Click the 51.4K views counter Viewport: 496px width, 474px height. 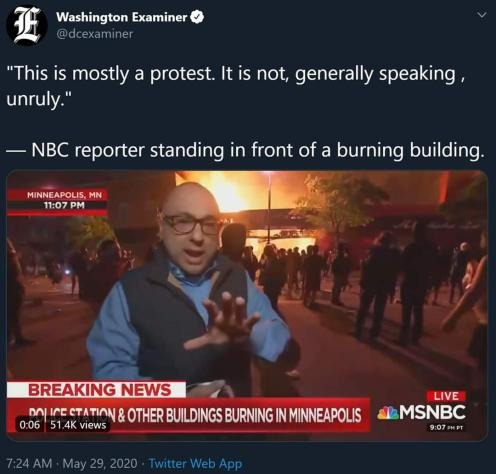[x=78, y=425]
